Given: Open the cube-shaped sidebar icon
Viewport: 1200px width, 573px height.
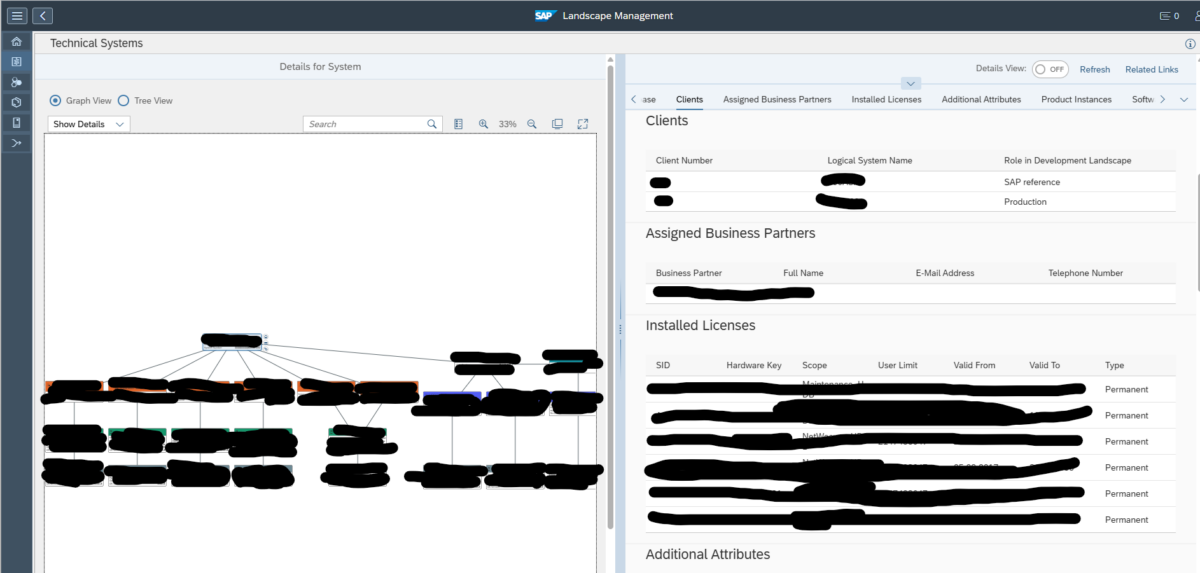Looking at the screenshot, I should point(16,102).
